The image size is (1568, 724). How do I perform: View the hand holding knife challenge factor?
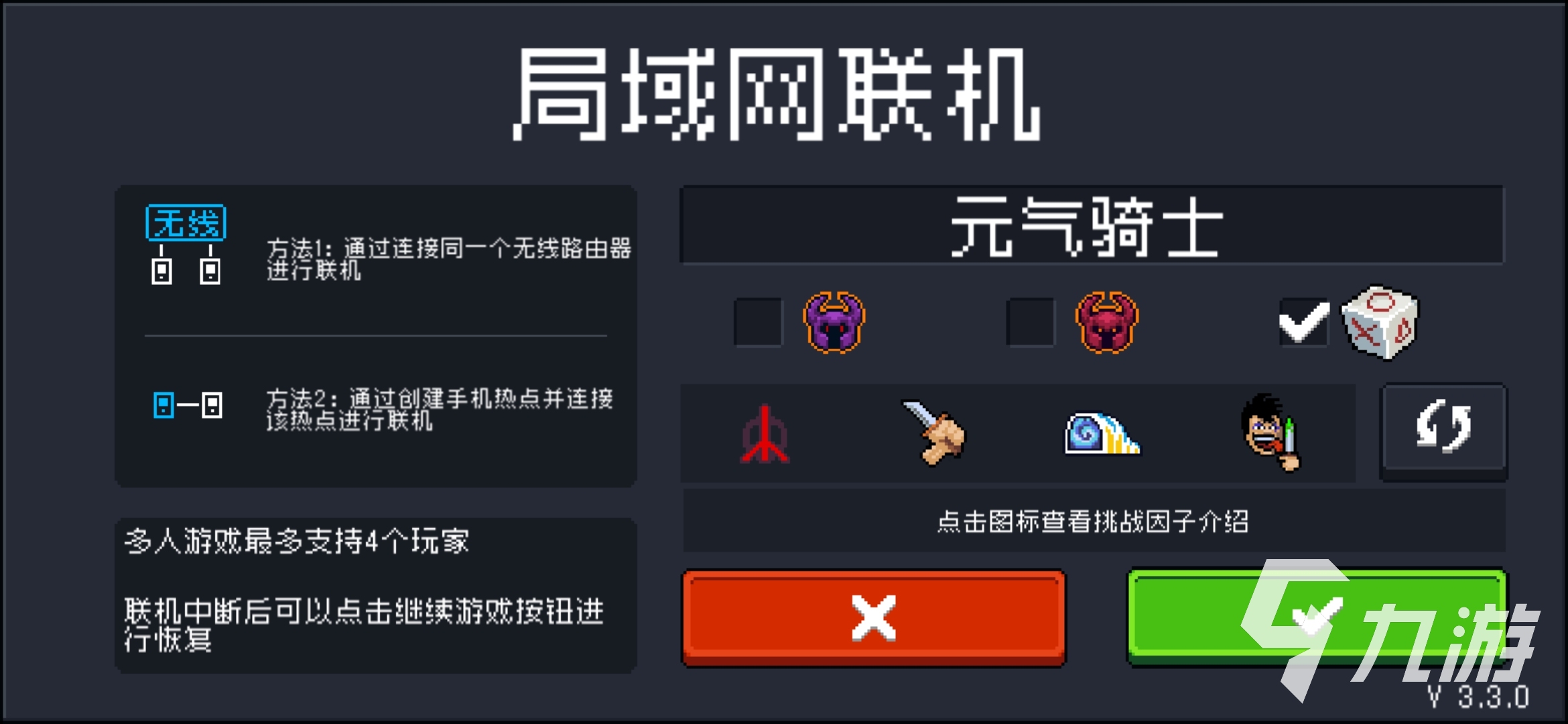pyautogui.click(x=934, y=432)
